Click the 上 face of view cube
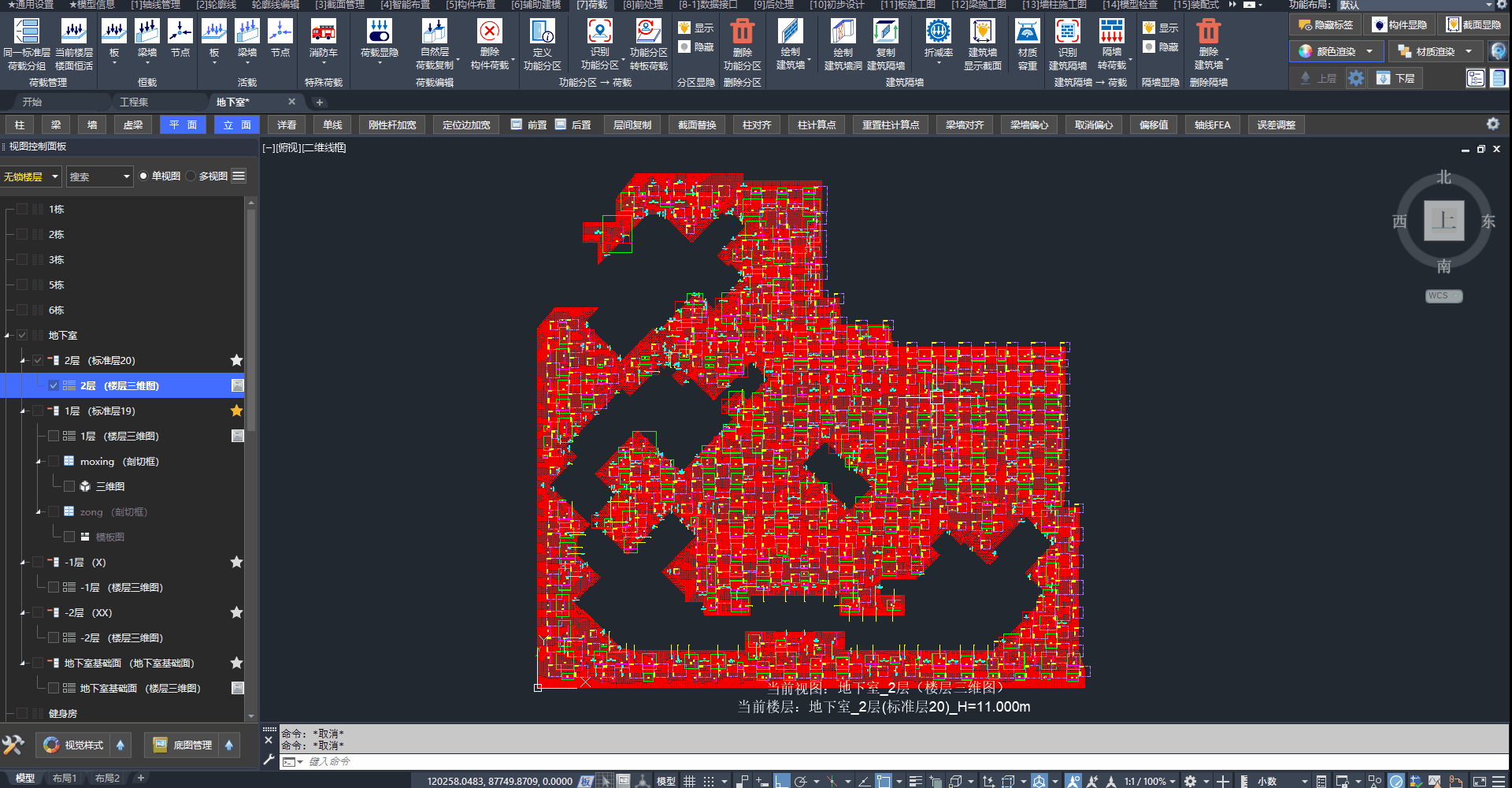The height and width of the screenshot is (788, 1512). pos(1443,221)
